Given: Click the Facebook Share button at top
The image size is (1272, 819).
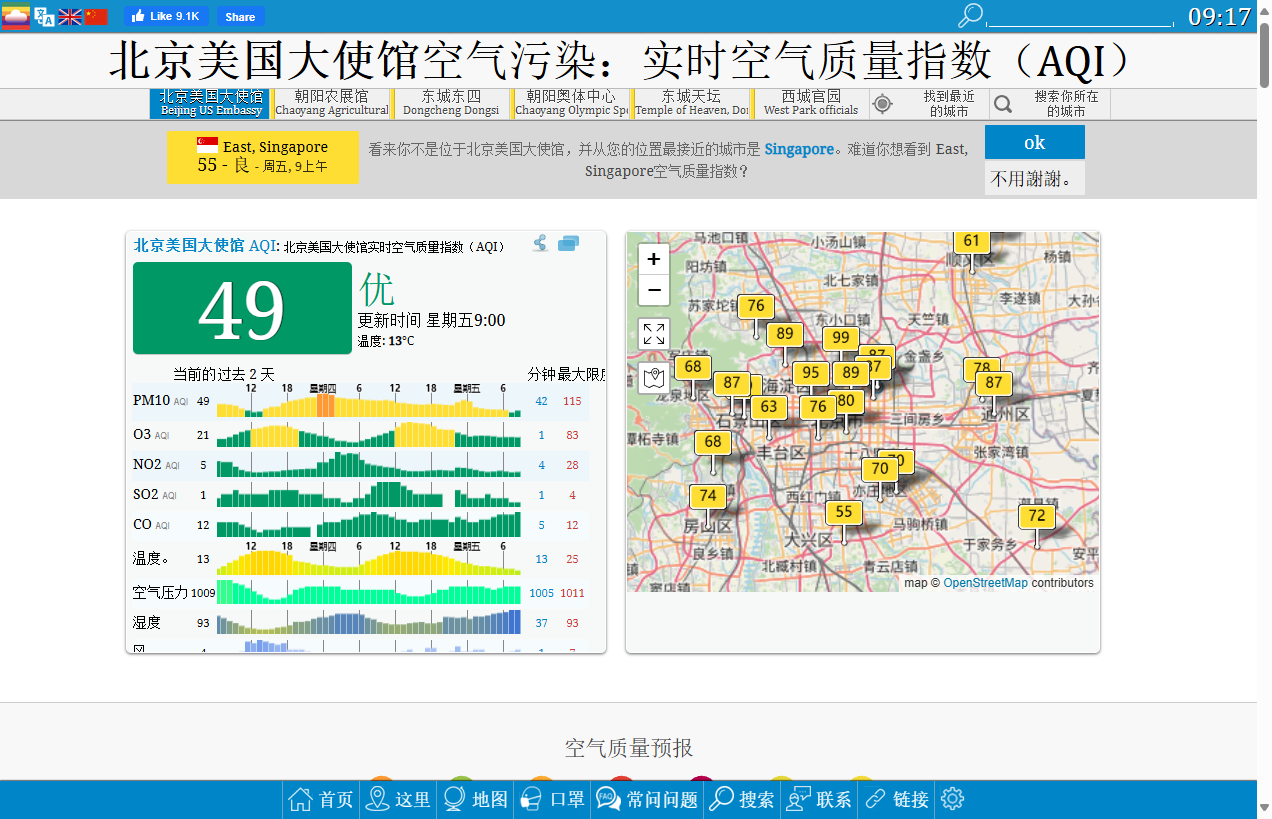Looking at the screenshot, I should click(239, 16).
